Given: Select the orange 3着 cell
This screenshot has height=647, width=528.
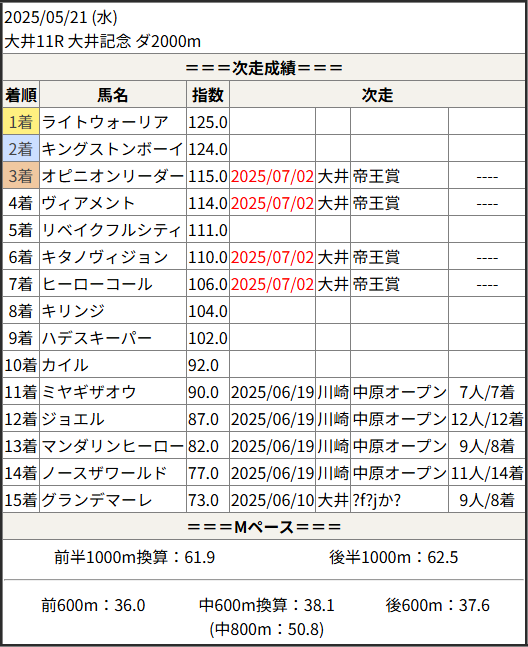Looking at the screenshot, I should (x=21, y=176).
